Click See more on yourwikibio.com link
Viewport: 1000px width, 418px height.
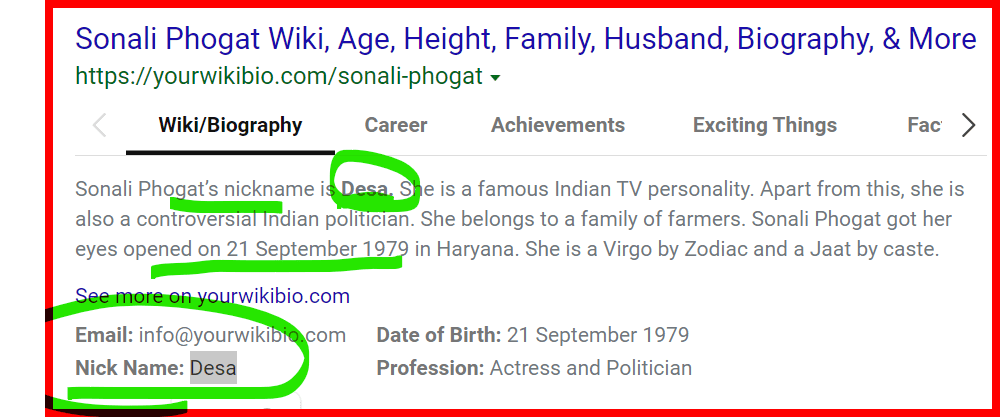[212, 296]
